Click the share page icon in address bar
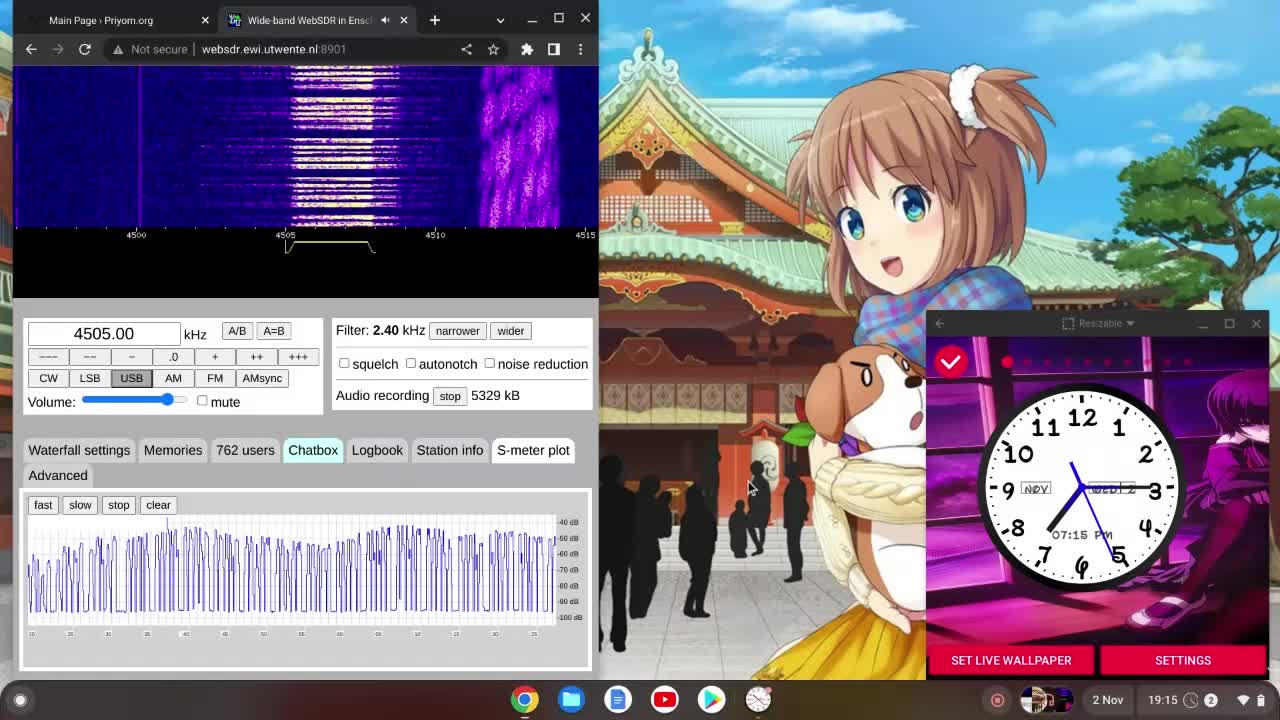The image size is (1280, 720). point(466,49)
